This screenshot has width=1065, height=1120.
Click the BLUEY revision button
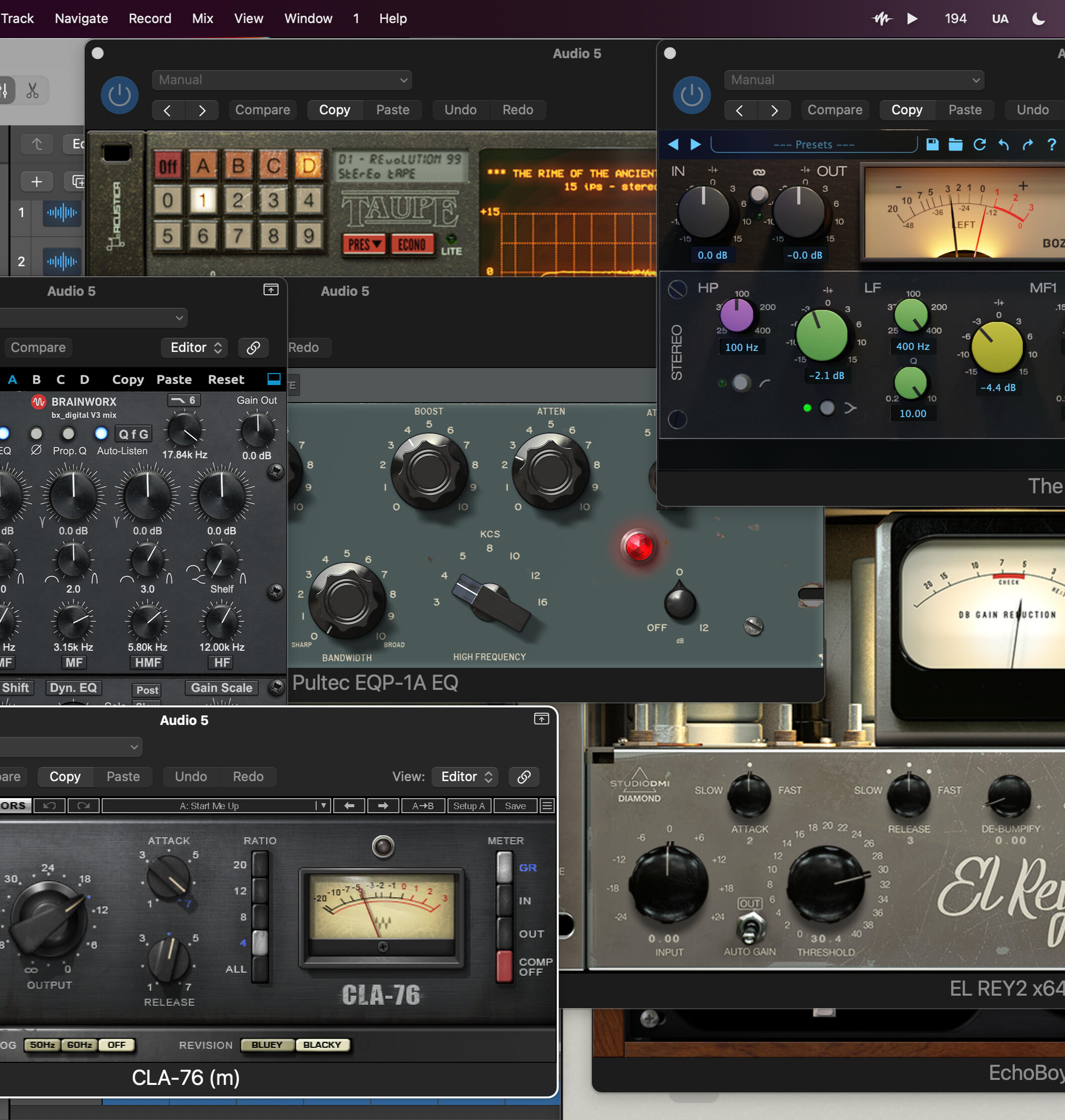point(267,1044)
